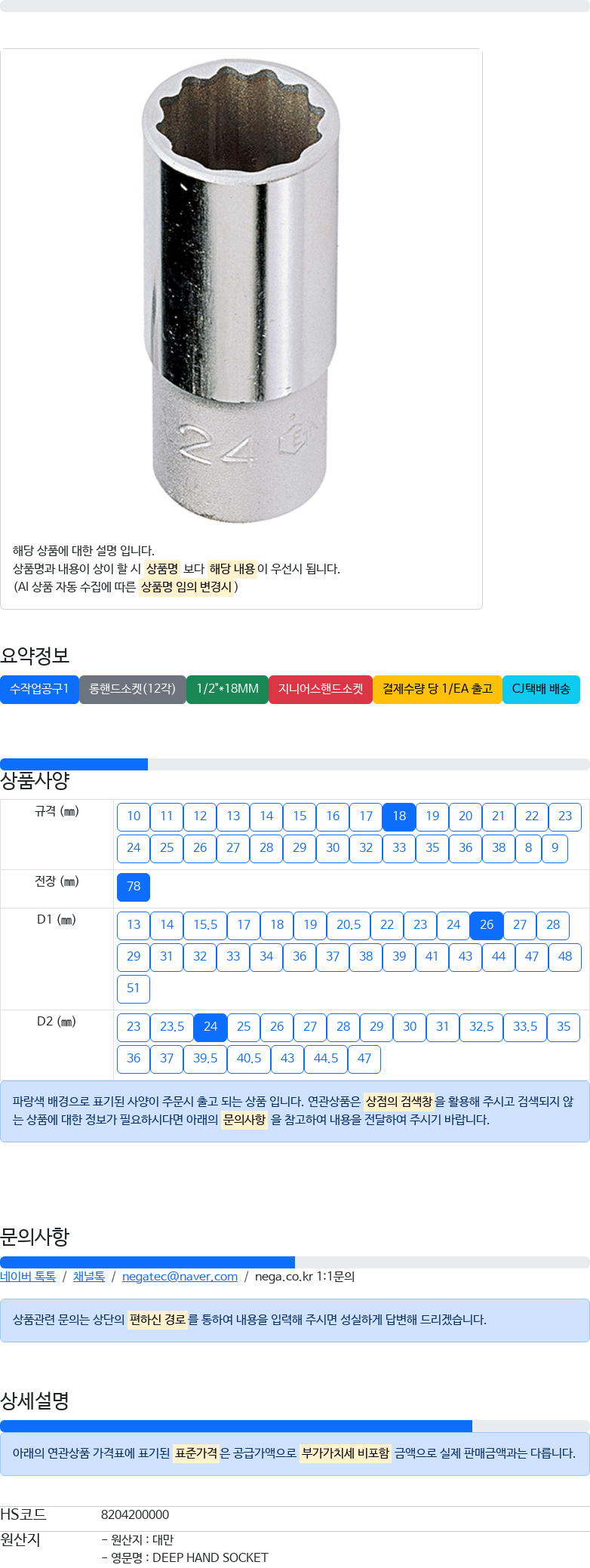
Task: Choose the highlighted 18 규격 option
Action: click(x=399, y=816)
